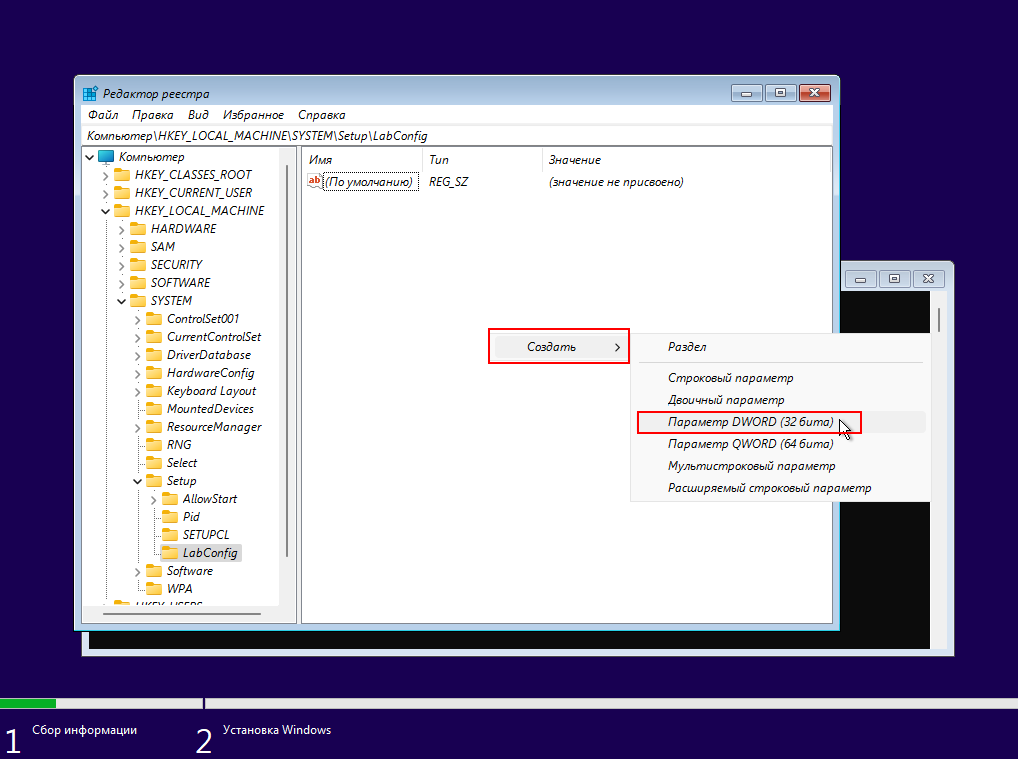Select the LabConfig folder icon
The height and width of the screenshot is (759, 1018).
(x=169, y=553)
